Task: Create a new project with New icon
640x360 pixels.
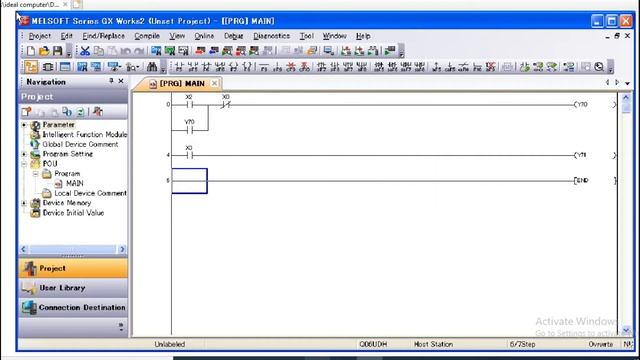Action: (x=31, y=51)
